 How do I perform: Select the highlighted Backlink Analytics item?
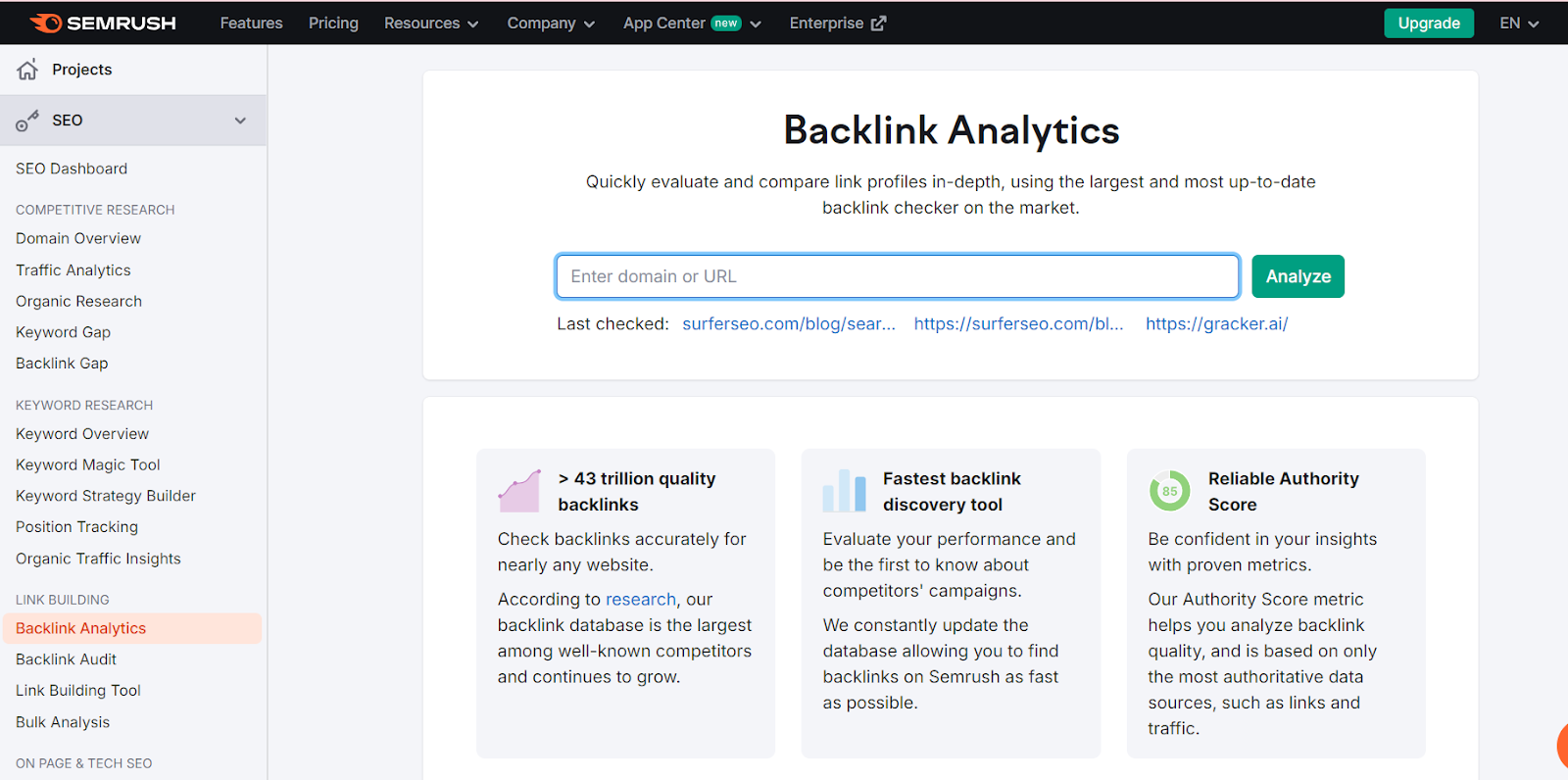pos(132,628)
